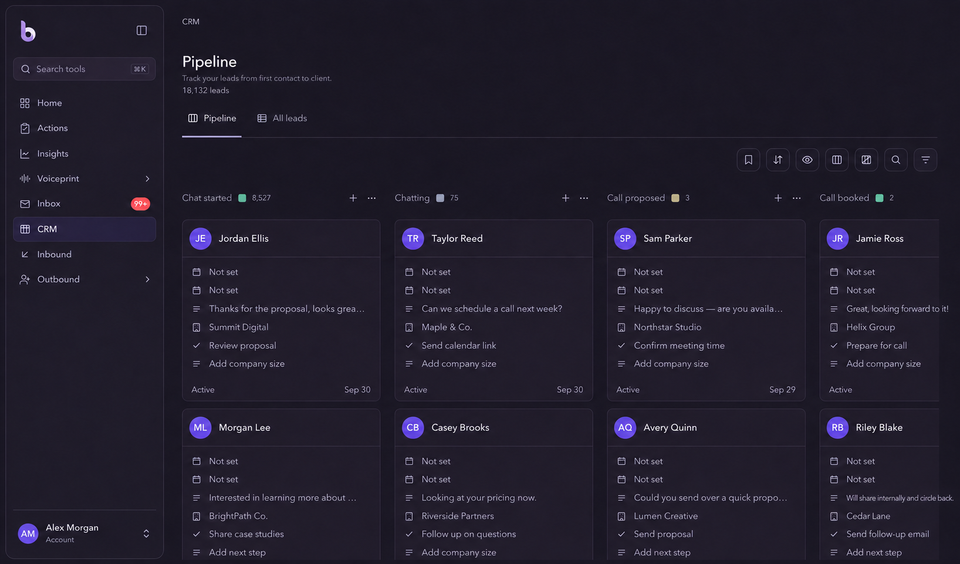Click the AM account avatar

tap(28, 533)
